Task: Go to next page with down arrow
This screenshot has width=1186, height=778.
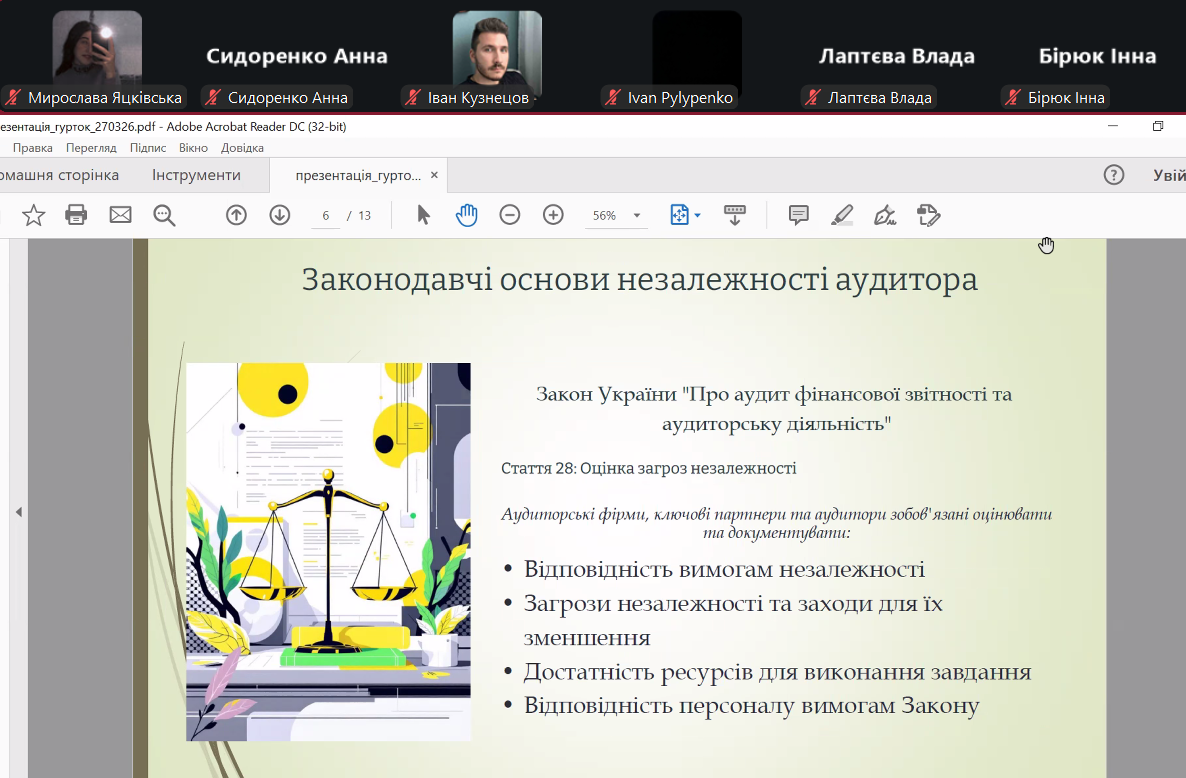Action: (280, 215)
